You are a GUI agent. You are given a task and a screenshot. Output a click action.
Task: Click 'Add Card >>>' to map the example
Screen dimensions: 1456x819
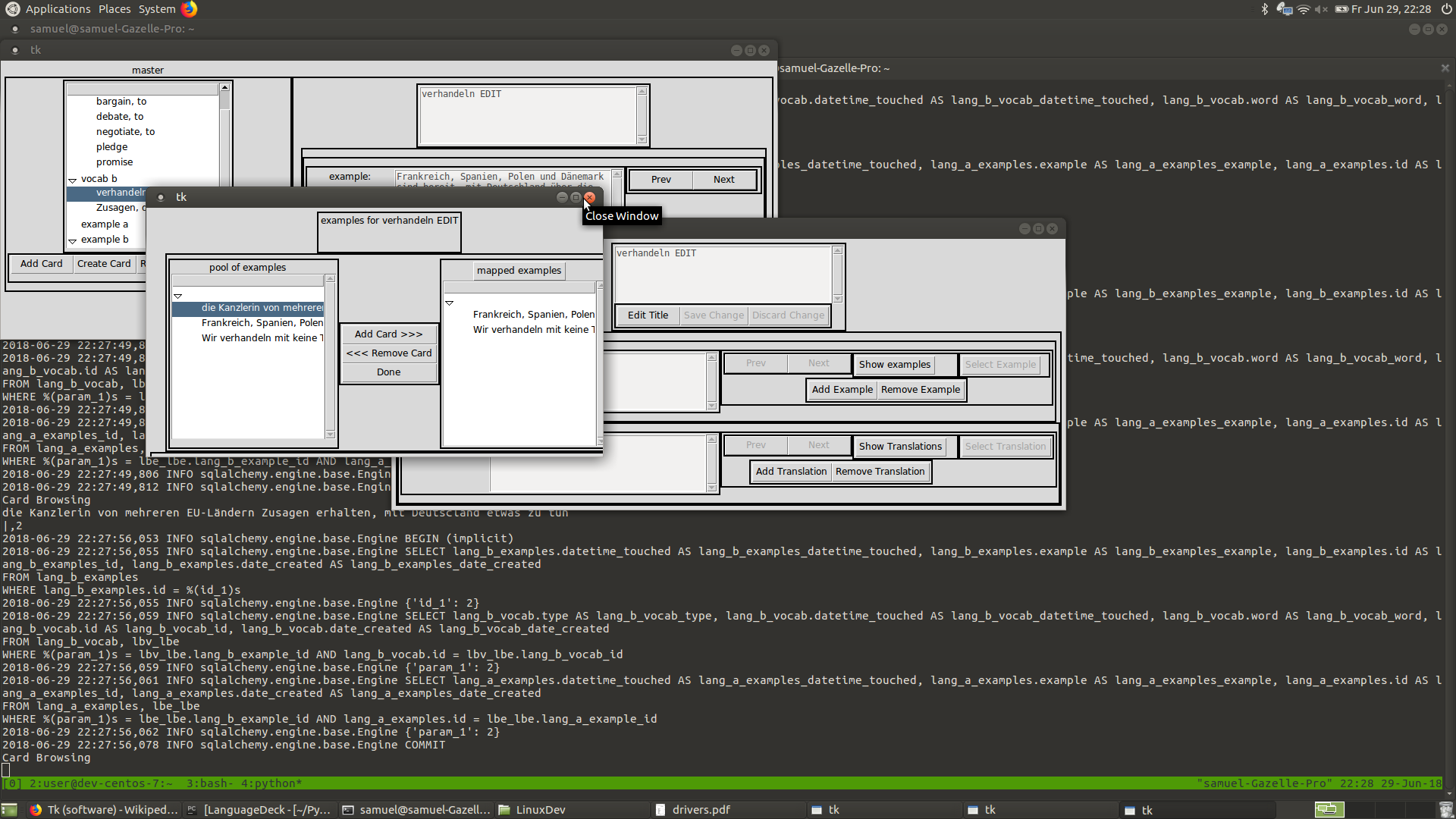point(389,334)
